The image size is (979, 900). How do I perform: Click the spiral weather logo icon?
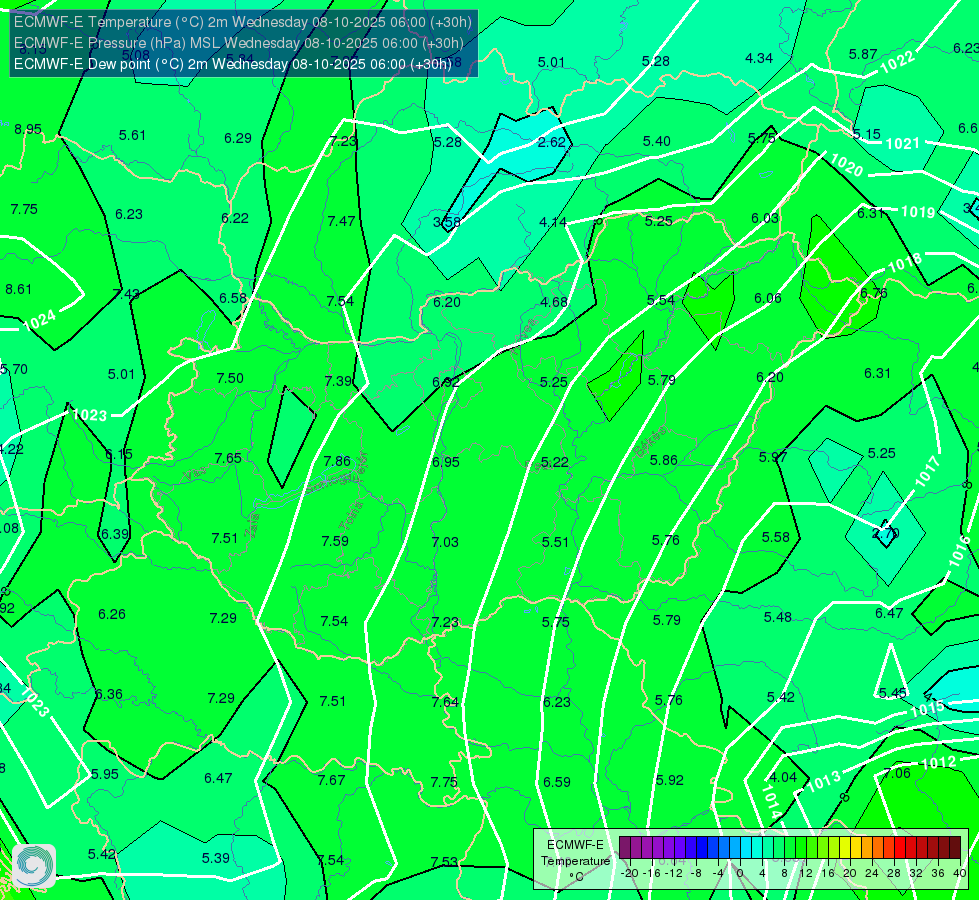(34, 866)
